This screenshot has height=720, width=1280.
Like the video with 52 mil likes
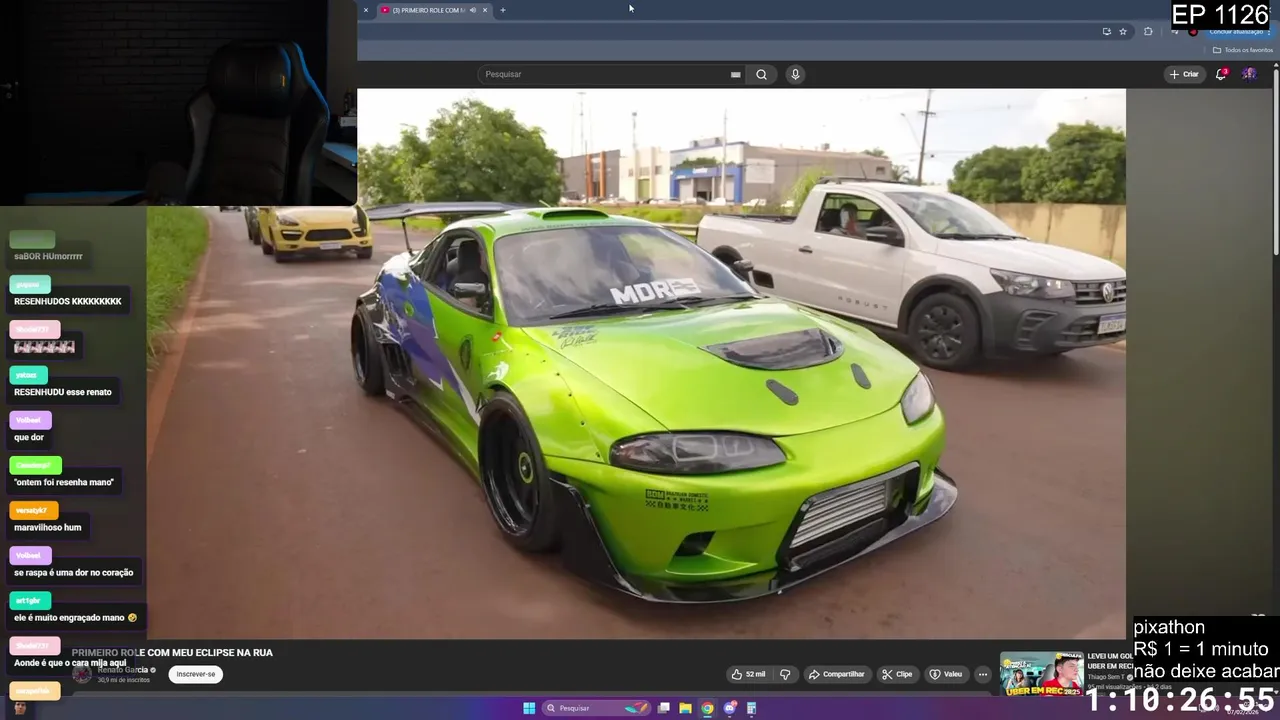(748, 674)
